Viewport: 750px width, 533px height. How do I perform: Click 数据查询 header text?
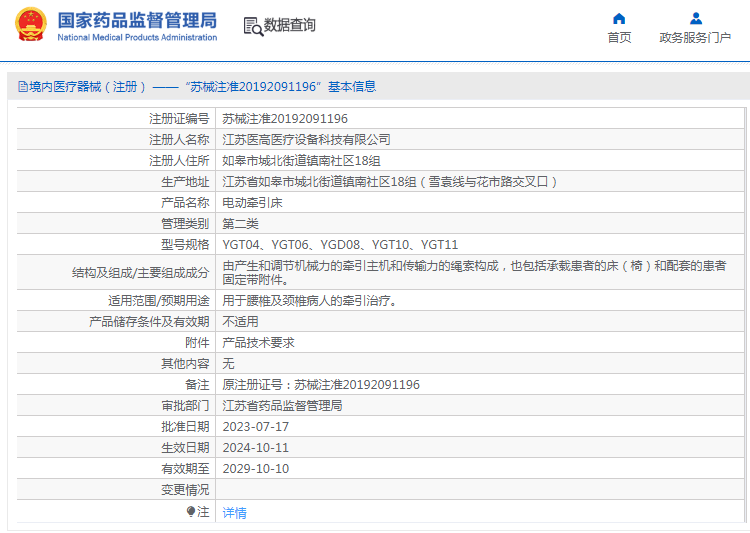[289, 25]
